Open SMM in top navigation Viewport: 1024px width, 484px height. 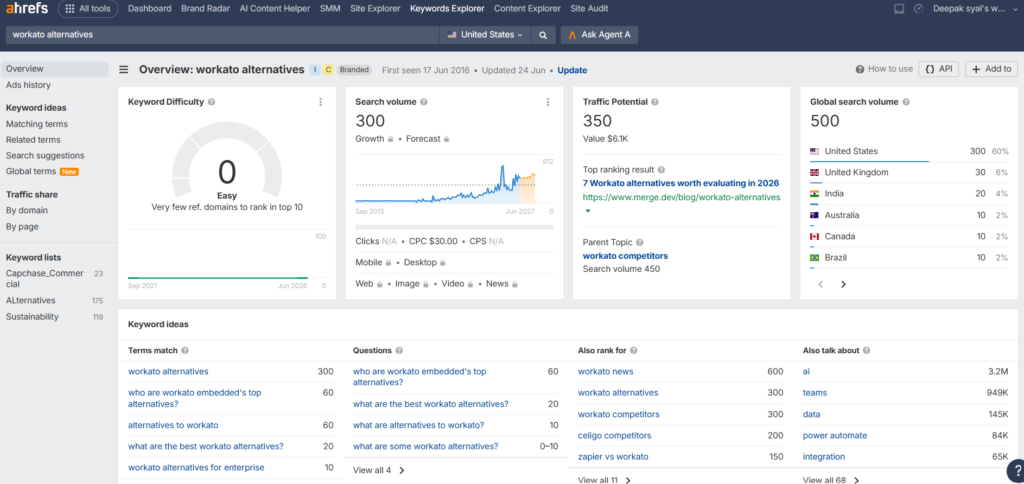[x=330, y=8]
